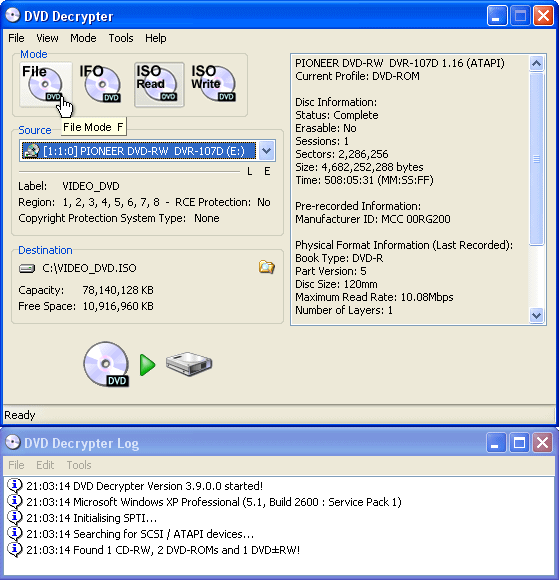
Task: Open the File menu in the Log window
Action: tap(16, 465)
